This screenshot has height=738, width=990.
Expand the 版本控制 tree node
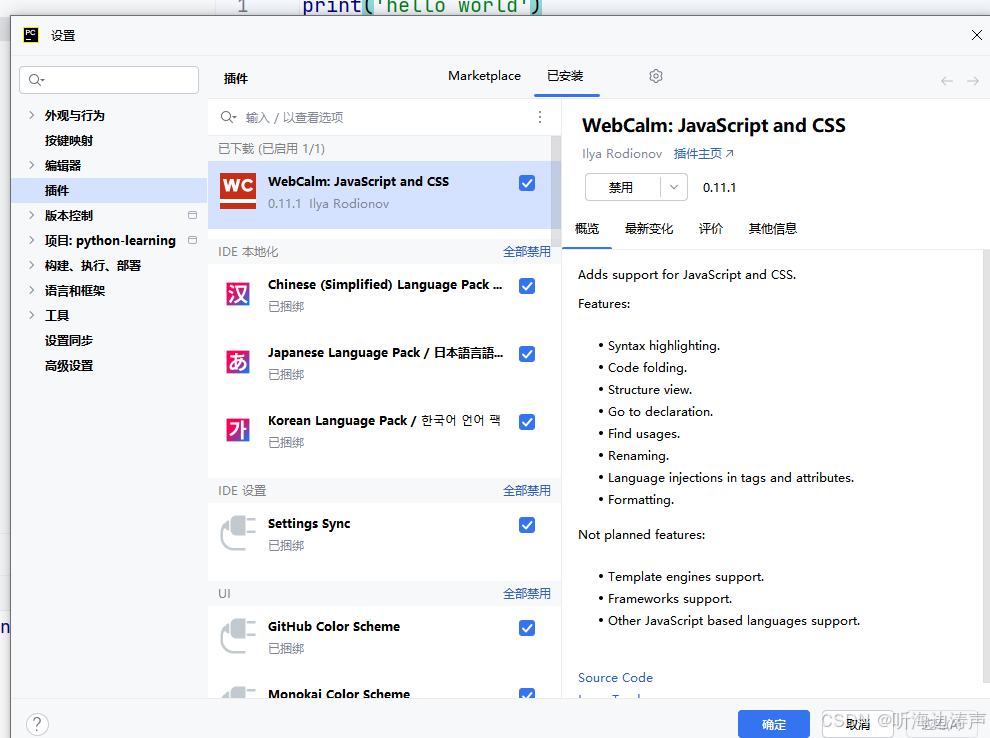(32, 215)
